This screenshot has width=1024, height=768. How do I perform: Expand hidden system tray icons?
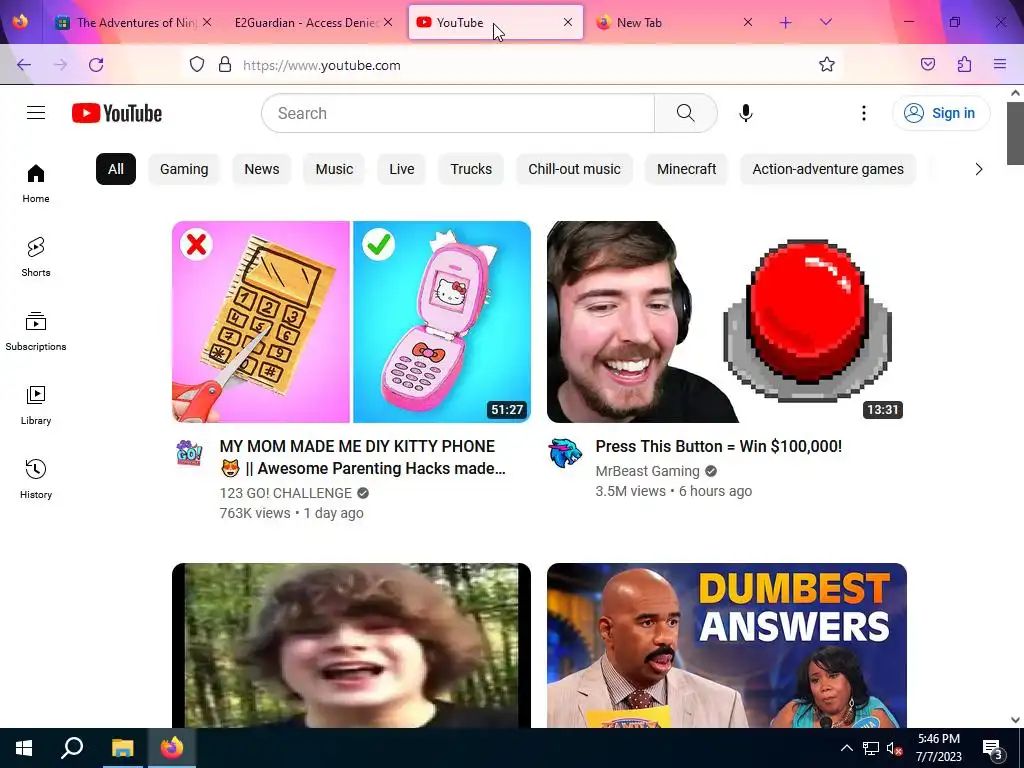[846, 748]
